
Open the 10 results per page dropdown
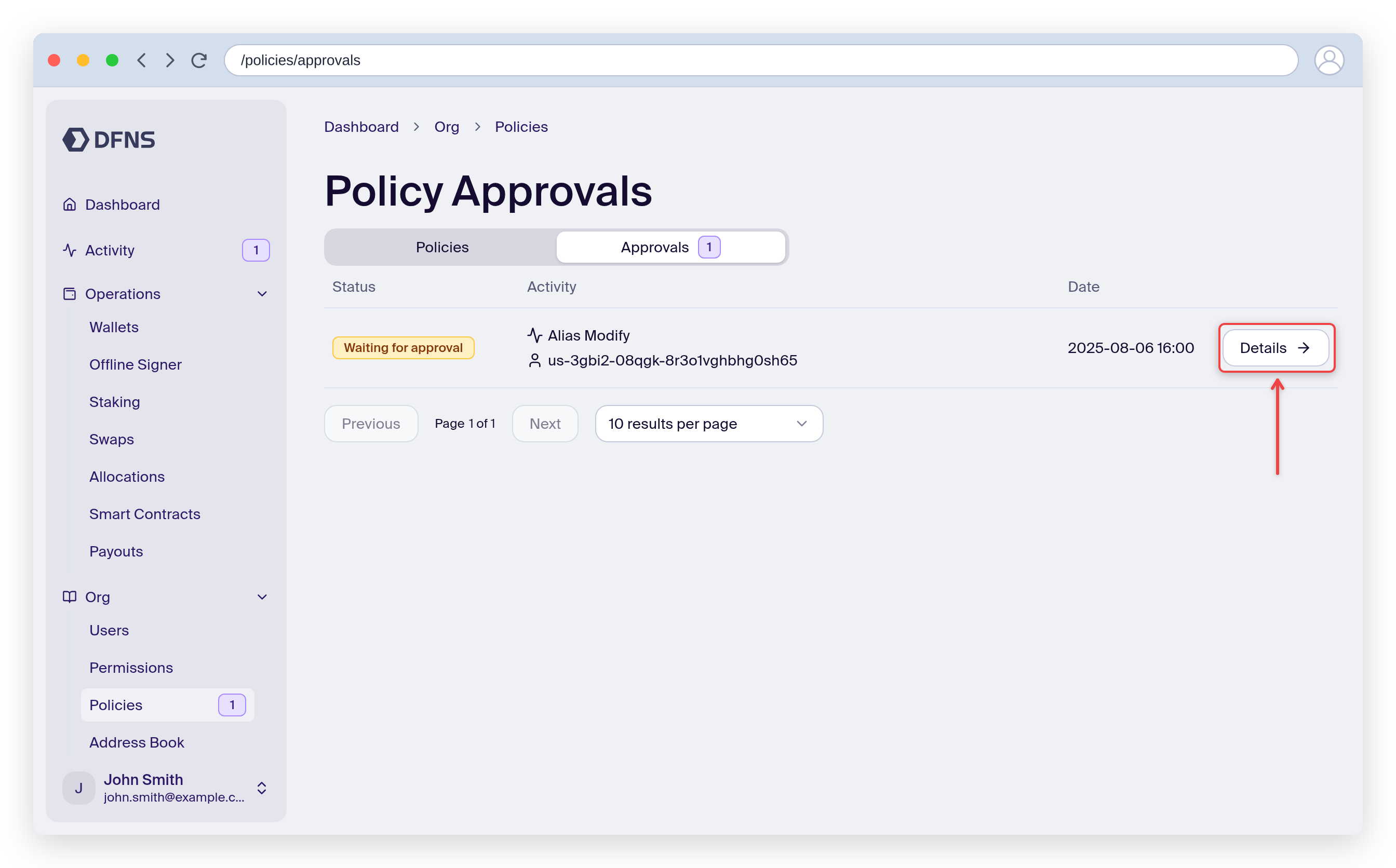[x=708, y=424]
